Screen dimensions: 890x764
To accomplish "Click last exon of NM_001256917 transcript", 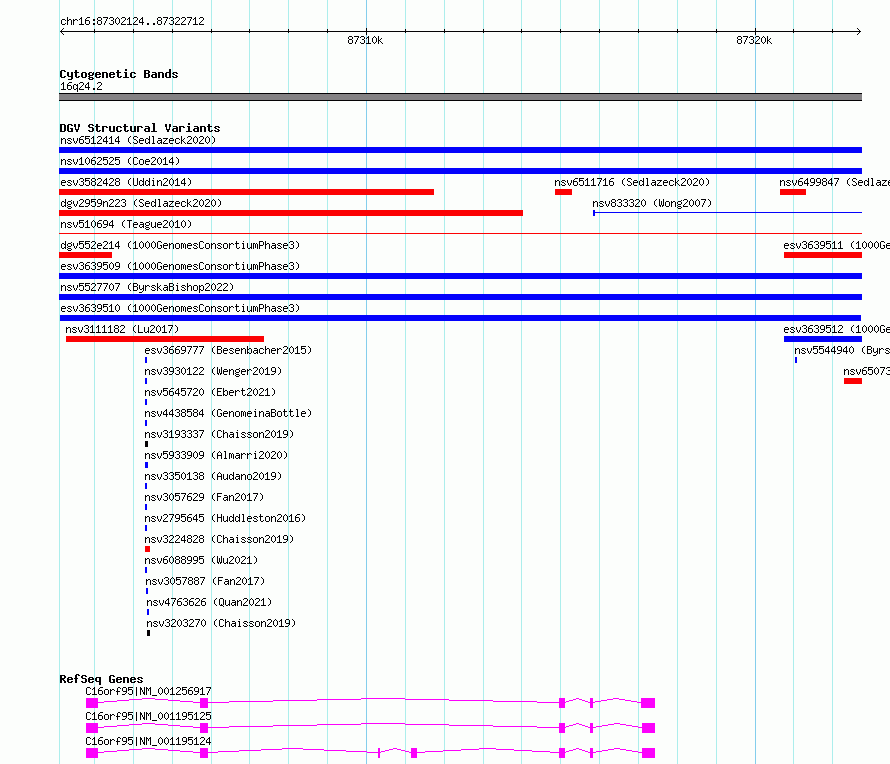I will tap(648, 703).
